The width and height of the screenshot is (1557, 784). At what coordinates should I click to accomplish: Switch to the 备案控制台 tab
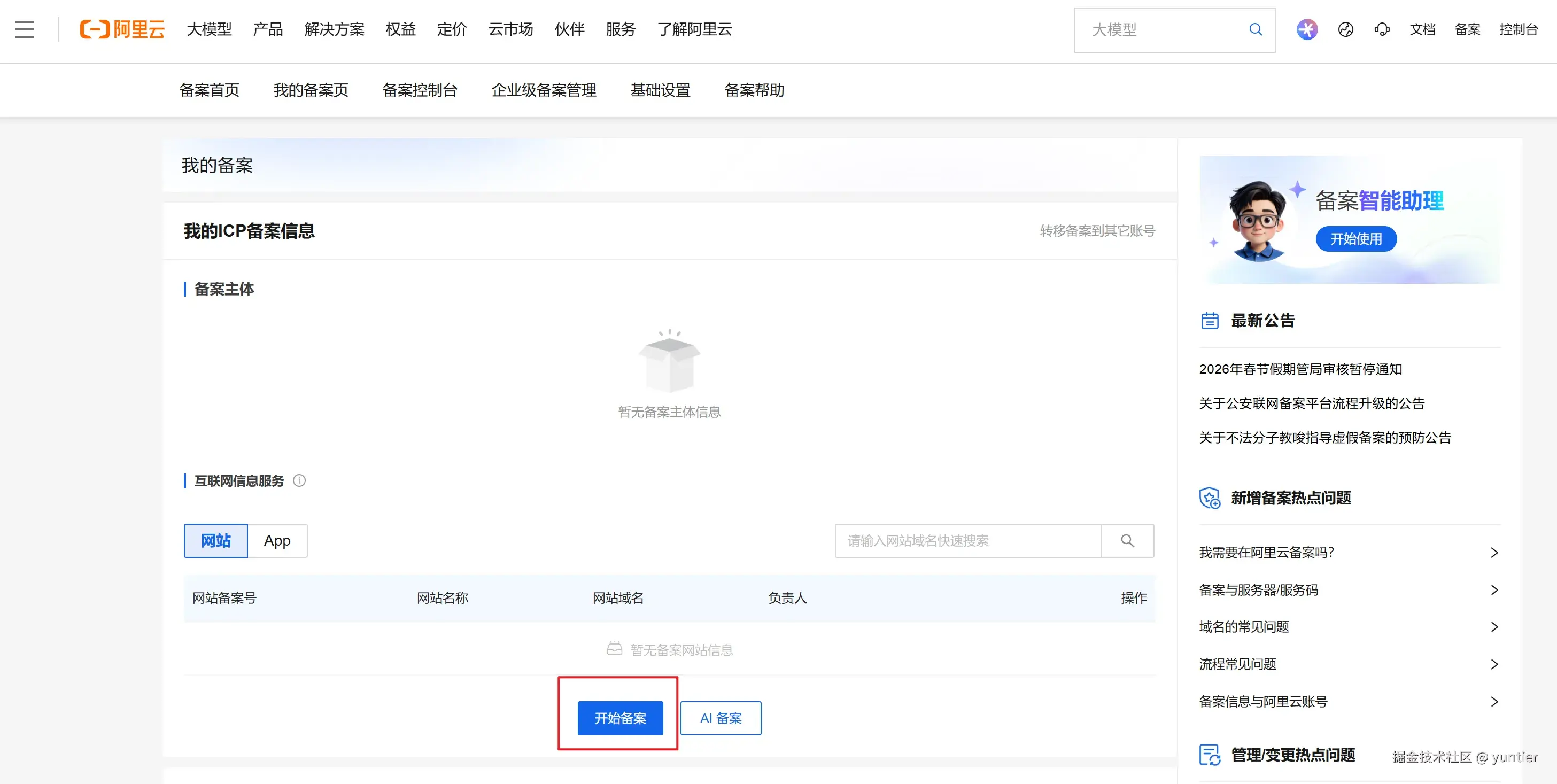tap(421, 90)
